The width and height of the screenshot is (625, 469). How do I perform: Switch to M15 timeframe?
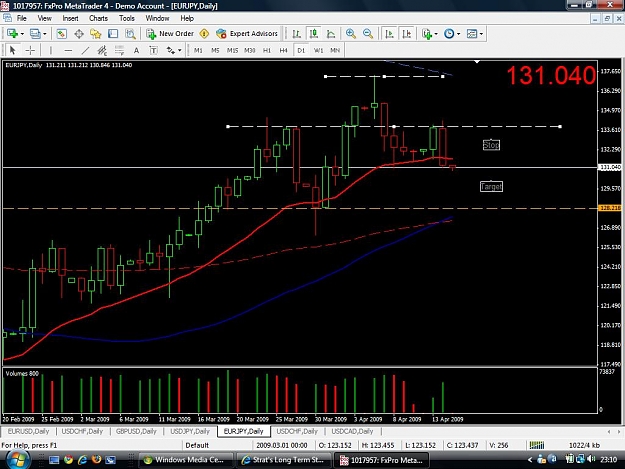[232, 50]
